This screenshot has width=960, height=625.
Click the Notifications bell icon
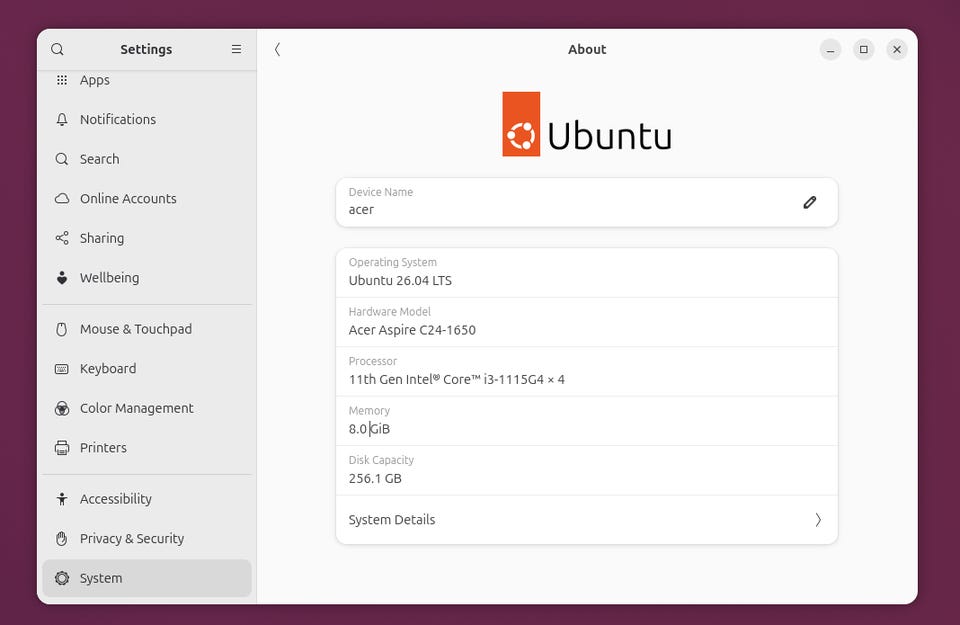click(x=62, y=119)
